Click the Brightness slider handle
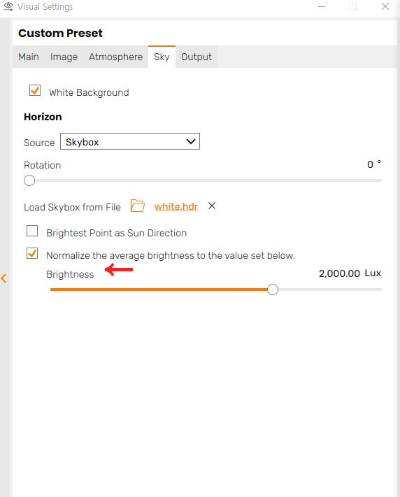This screenshot has height=497, width=400. pyautogui.click(x=273, y=290)
